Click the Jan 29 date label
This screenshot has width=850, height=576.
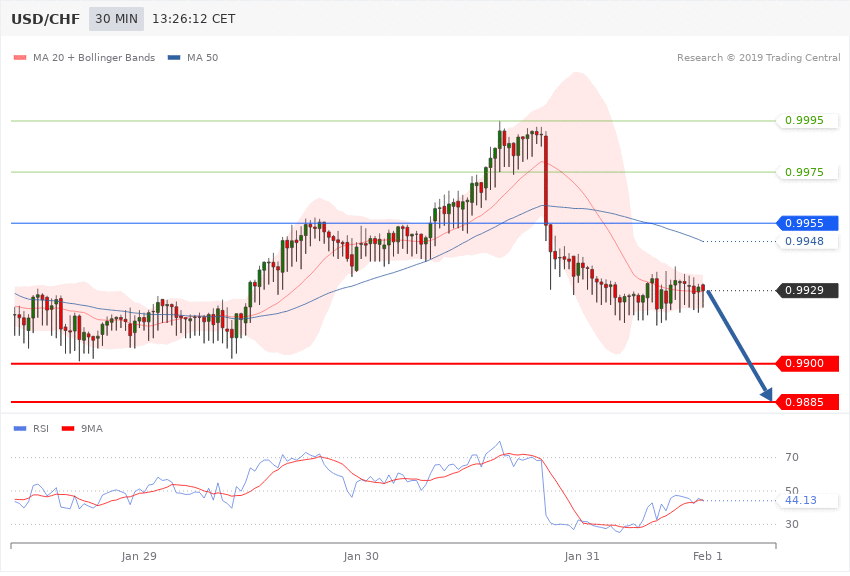click(139, 556)
